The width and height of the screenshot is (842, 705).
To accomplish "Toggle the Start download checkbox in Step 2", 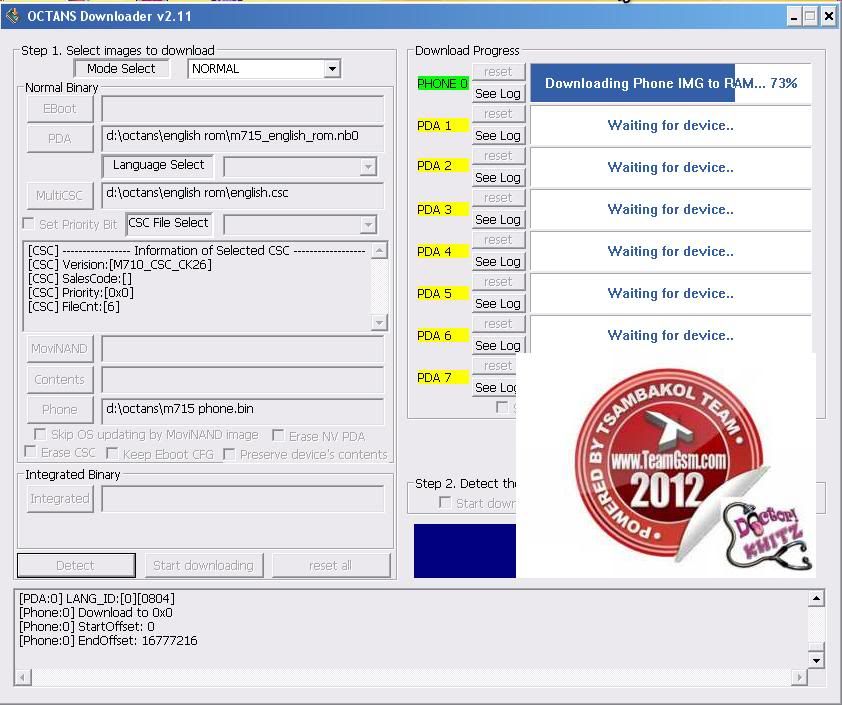I will click(x=445, y=502).
